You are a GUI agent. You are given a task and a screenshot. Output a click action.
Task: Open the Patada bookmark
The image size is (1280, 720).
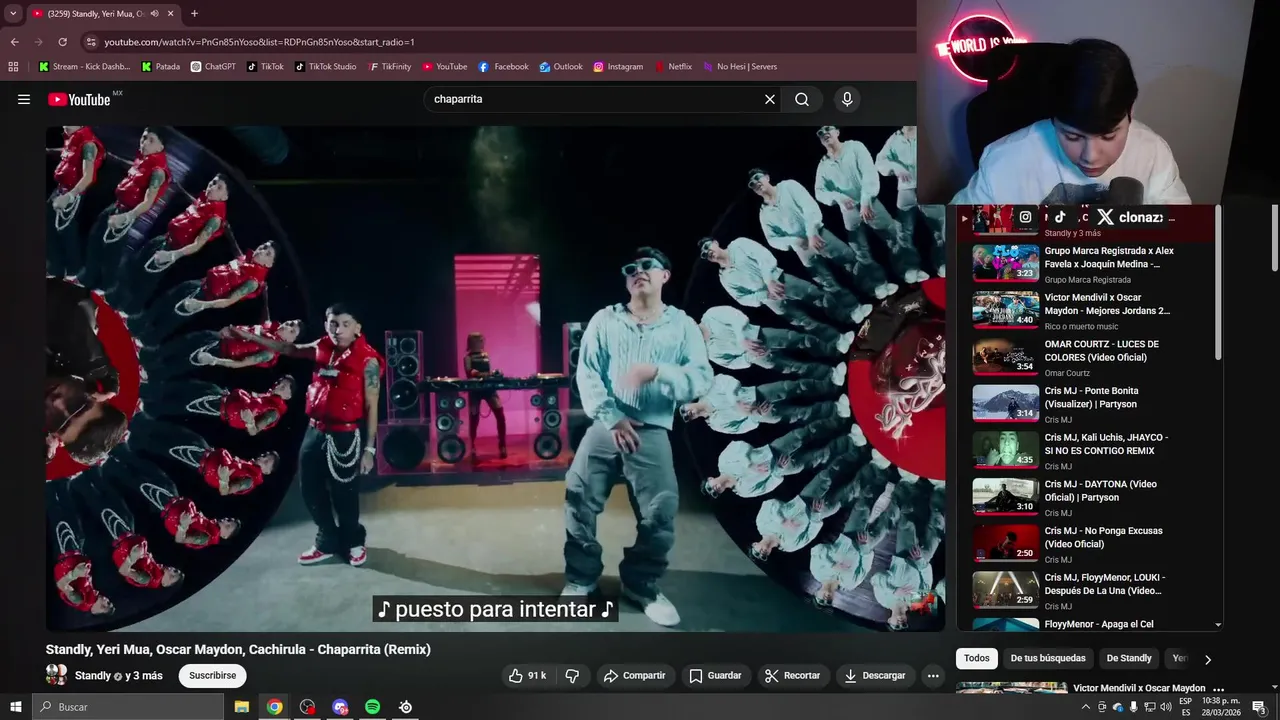point(161,67)
